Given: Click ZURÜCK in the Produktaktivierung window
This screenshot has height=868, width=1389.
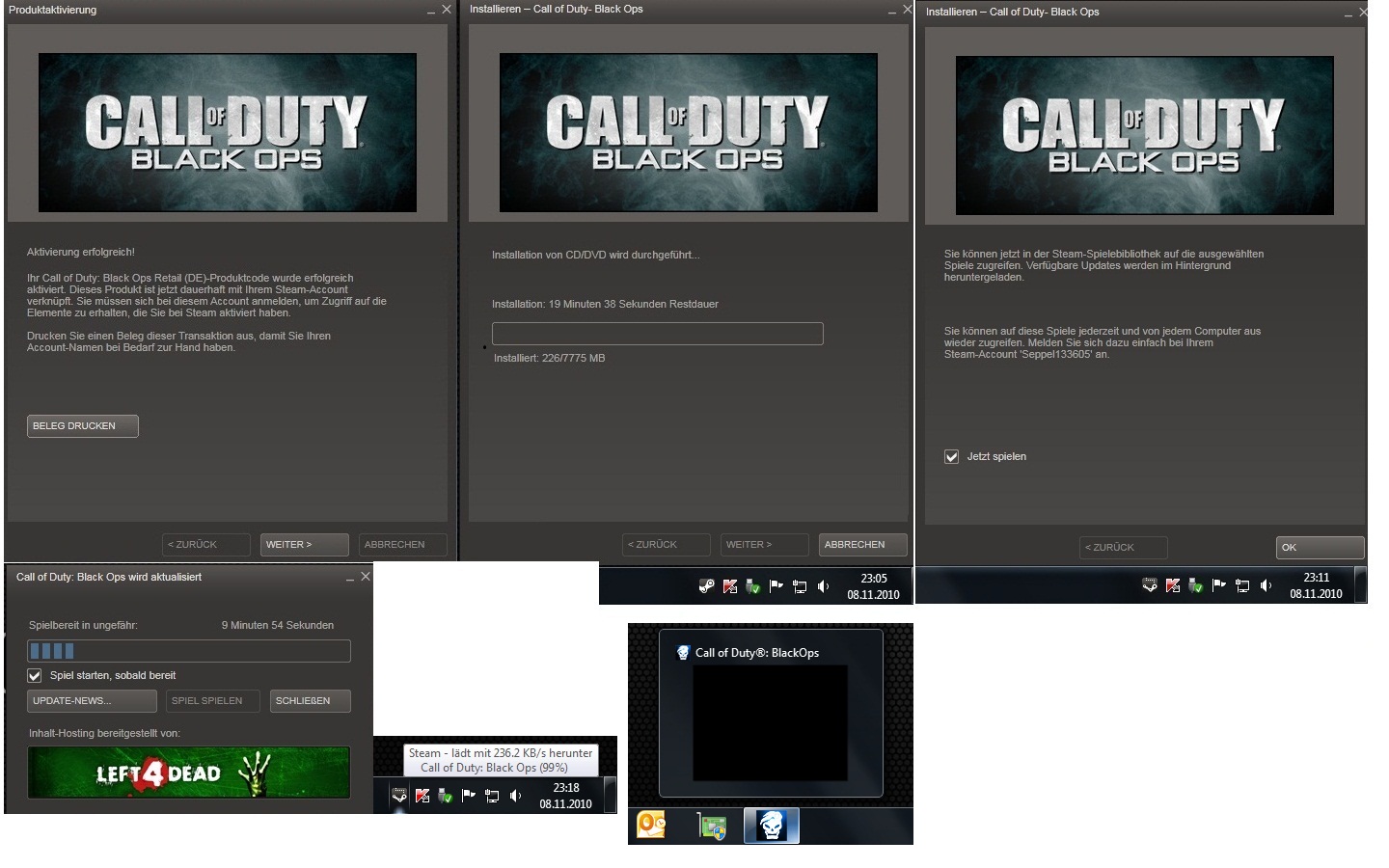Looking at the screenshot, I should click(206, 545).
